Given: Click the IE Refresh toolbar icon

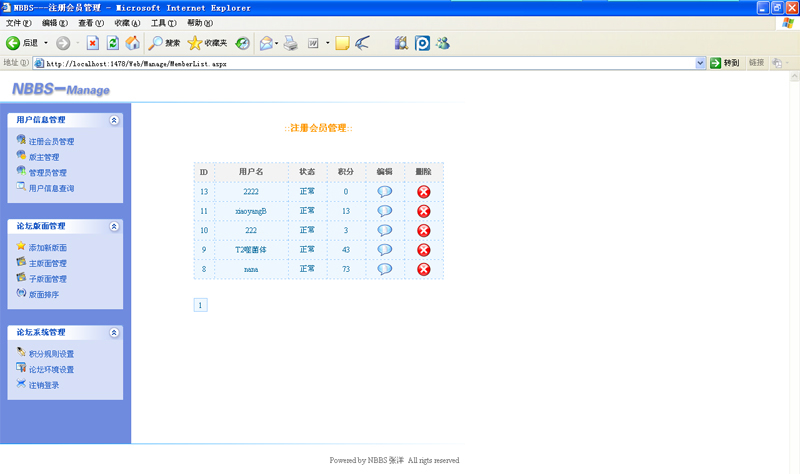Looking at the screenshot, I should tap(112, 43).
